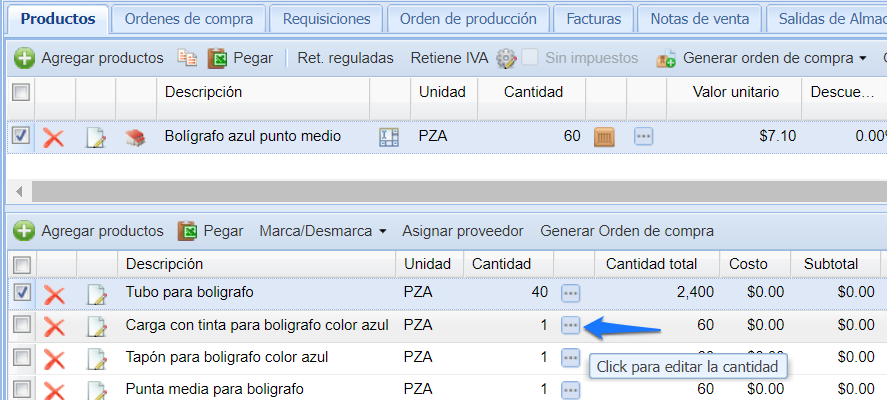This screenshot has height=400, width=887.
Task: Click the Generar orden de compra box icon
Action: (666, 59)
